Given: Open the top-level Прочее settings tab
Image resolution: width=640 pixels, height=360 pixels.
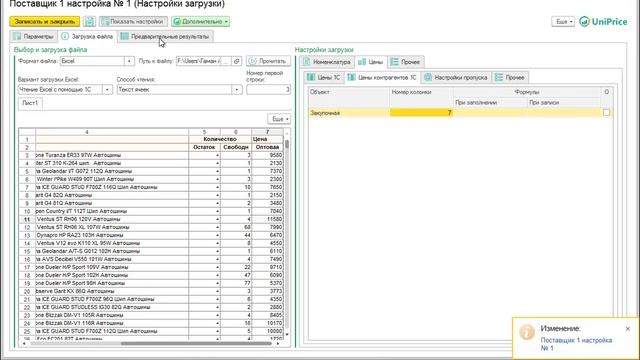Looking at the screenshot, I should pos(406,62).
